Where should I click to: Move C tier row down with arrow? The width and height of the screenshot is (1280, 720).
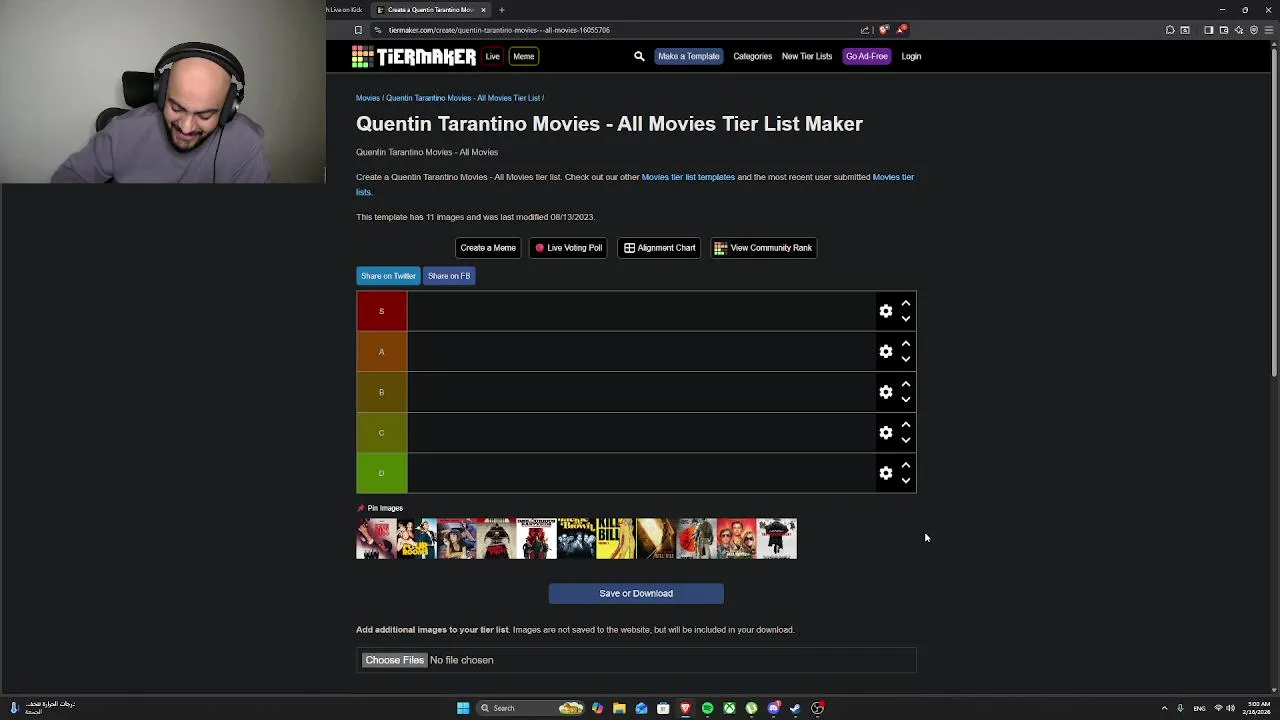(x=906, y=441)
